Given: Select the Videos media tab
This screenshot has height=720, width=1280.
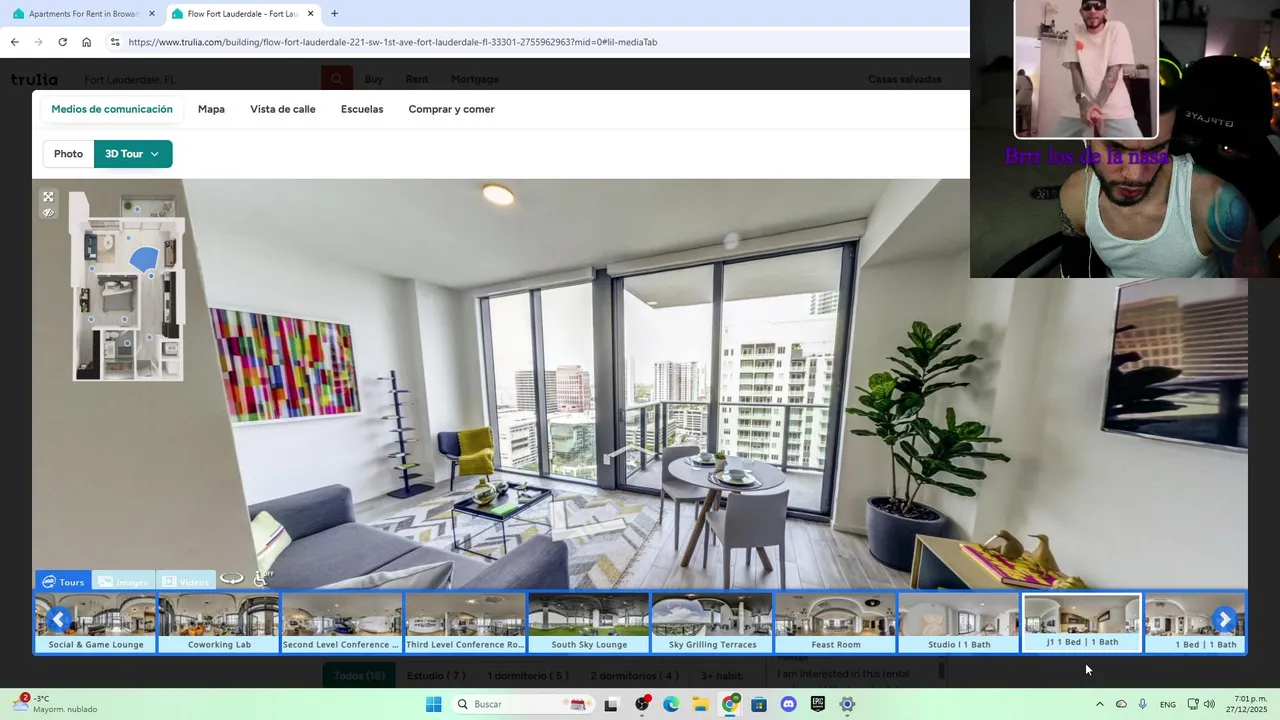Looking at the screenshot, I should point(185,581).
